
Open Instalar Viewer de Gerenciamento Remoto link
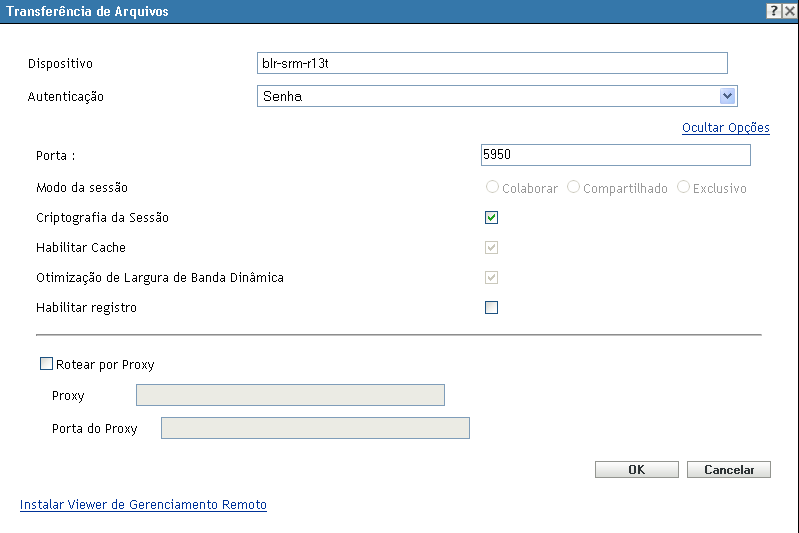[143, 505]
